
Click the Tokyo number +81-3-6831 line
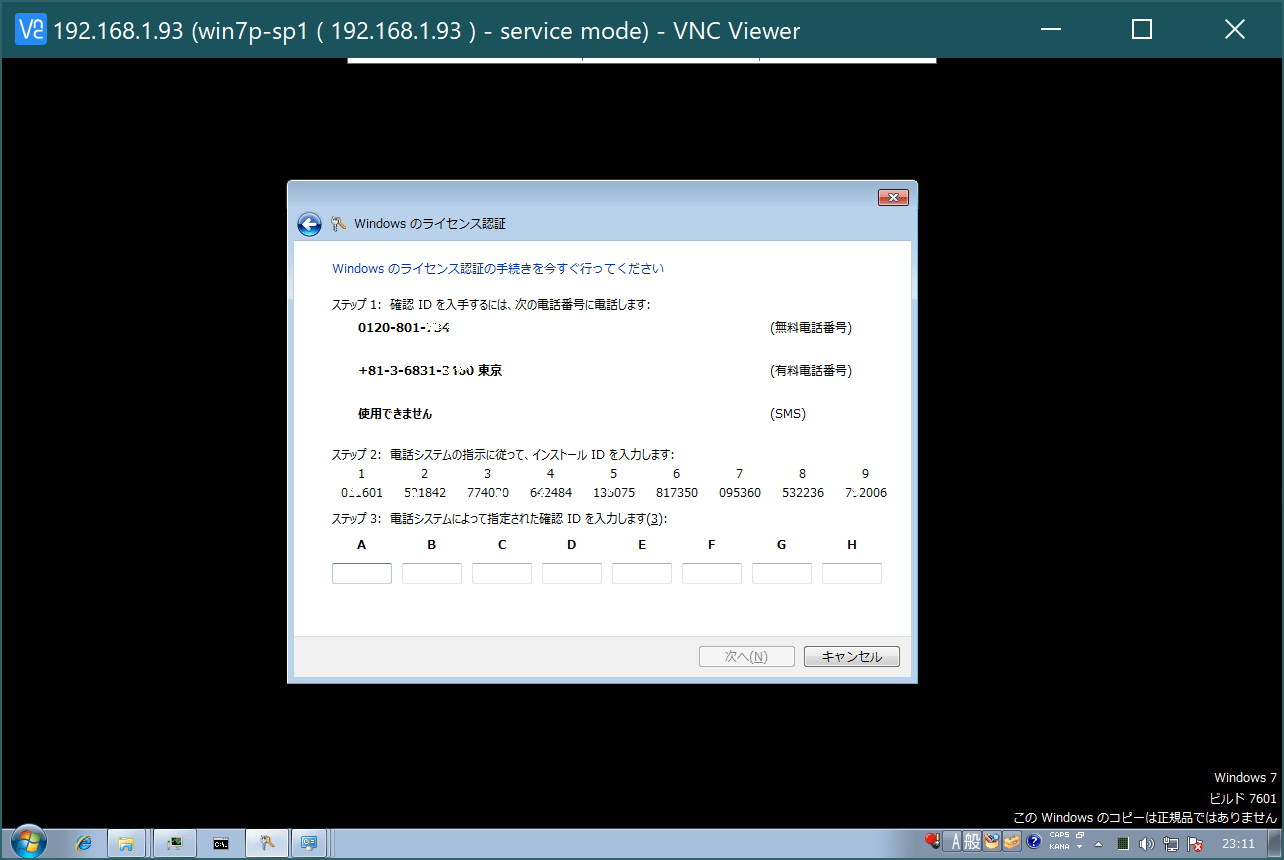(430, 370)
